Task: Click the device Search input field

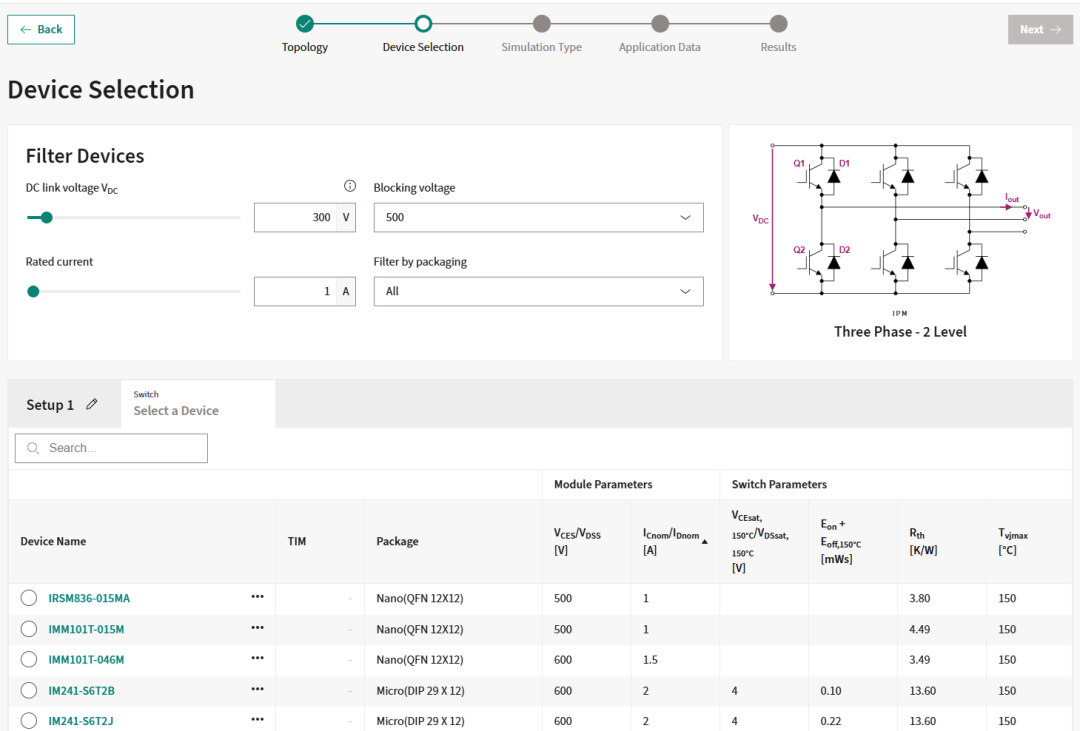Action: coord(120,448)
